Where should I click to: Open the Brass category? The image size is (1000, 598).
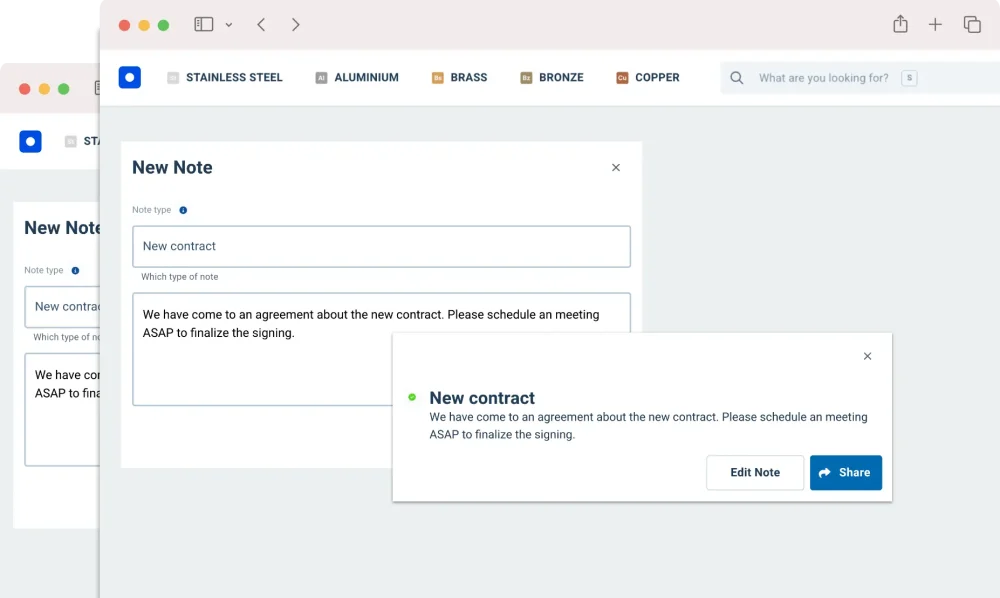(460, 78)
